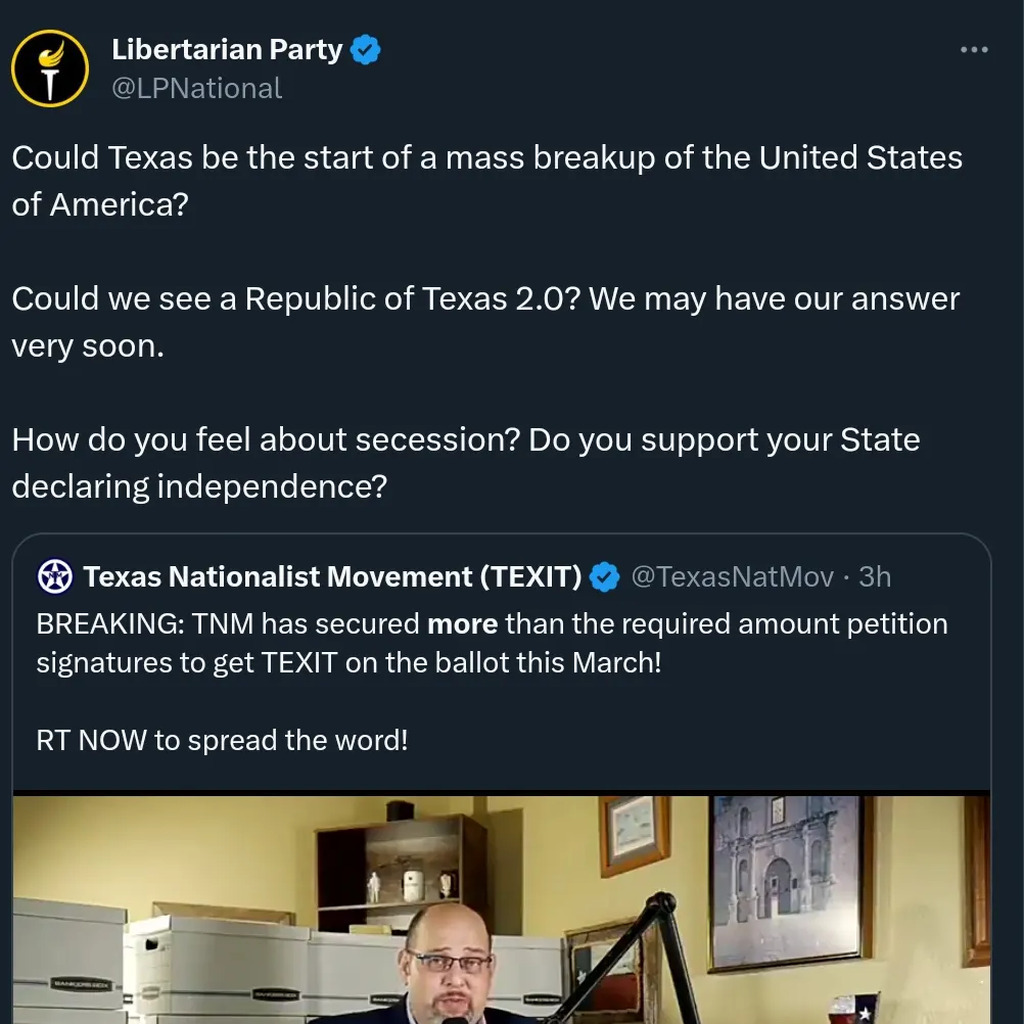The width and height of the screenshot is (1024, 1024).
Task: Click the Texas Nationalist Movement verified badge
Action: pyautogui.click(x=604, y=577)
